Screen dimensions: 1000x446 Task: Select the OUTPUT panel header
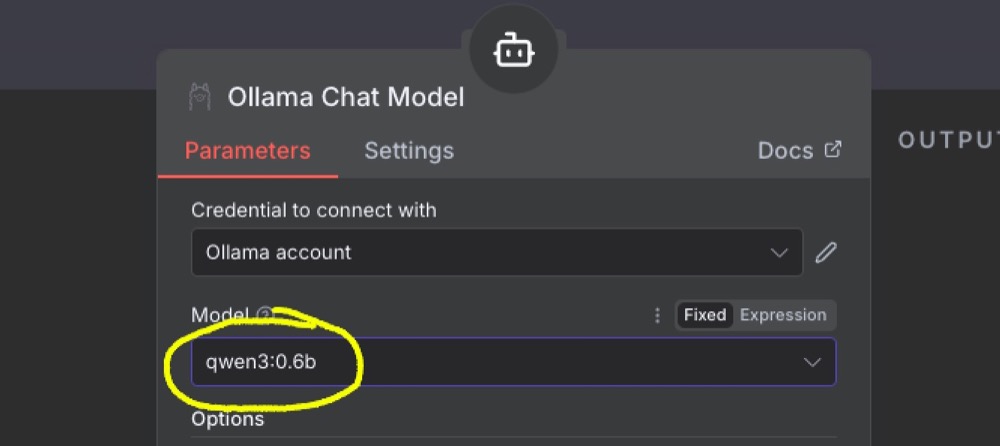[x=947, y=140]
